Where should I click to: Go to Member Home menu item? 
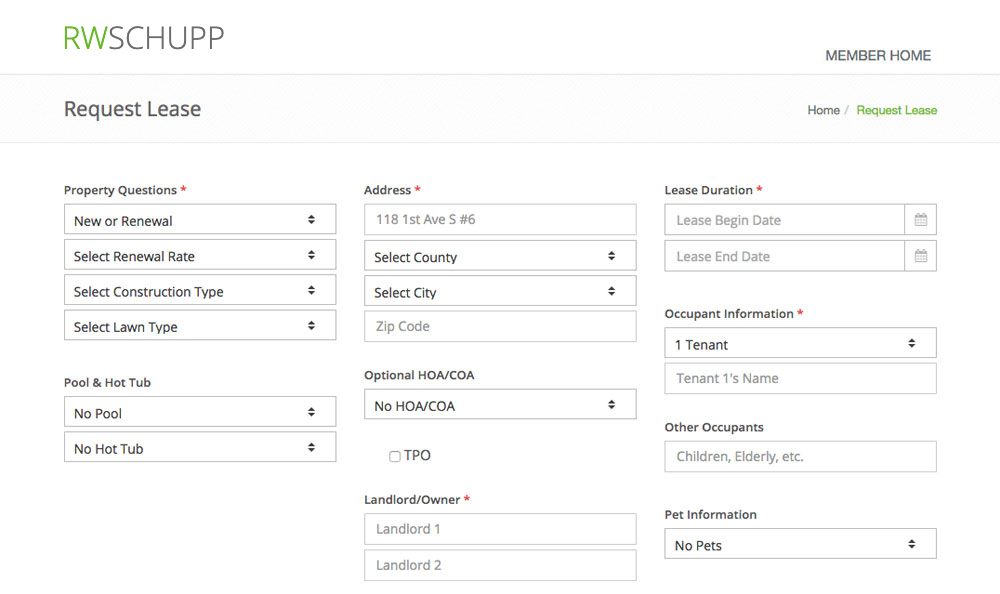[x=877, y=56]
